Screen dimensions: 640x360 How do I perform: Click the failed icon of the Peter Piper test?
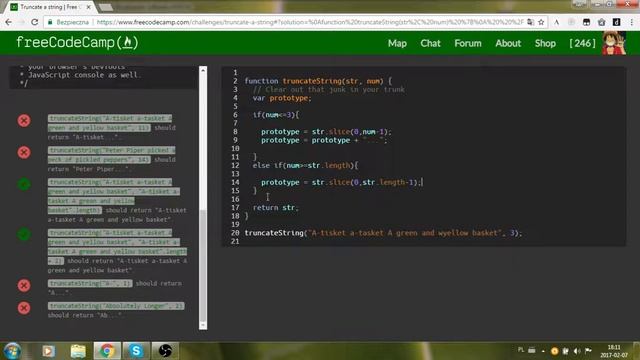[x=24, y=152]
